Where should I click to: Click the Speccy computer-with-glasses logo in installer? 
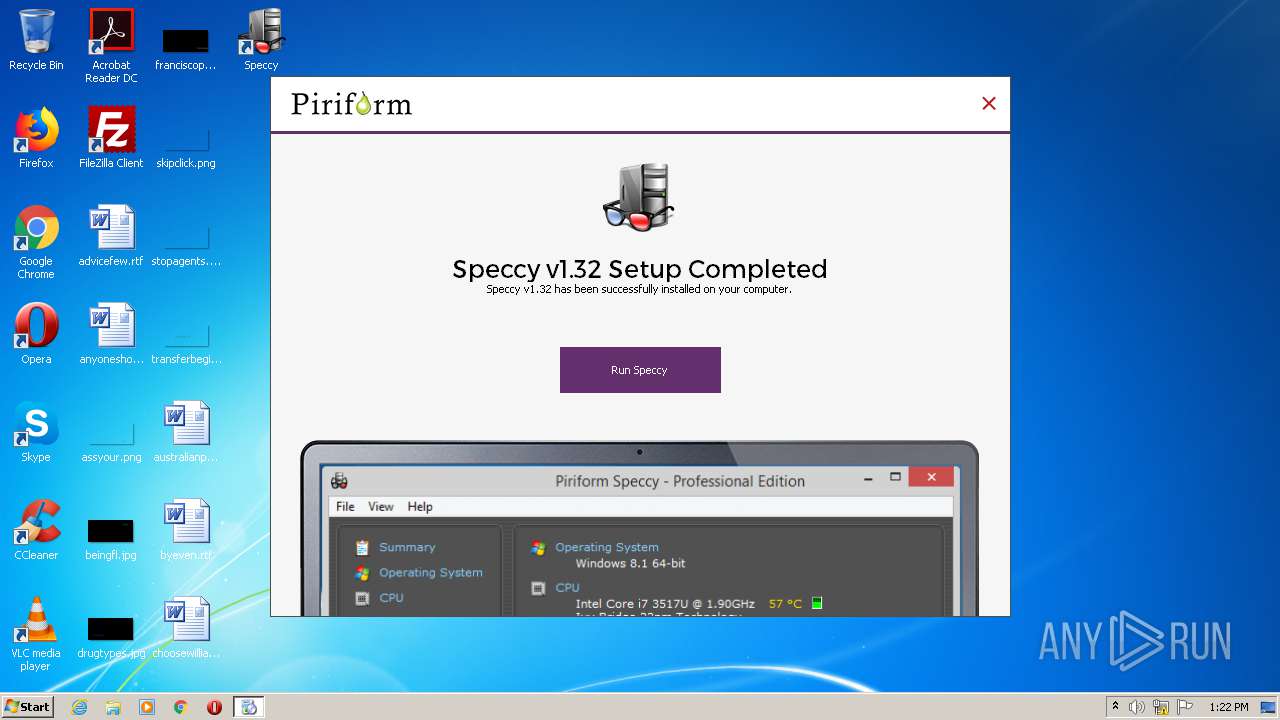[639, 198]
